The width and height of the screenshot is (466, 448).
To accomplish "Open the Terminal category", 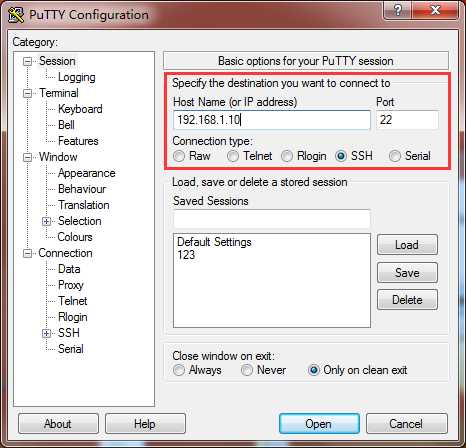I will pos(59,93).
